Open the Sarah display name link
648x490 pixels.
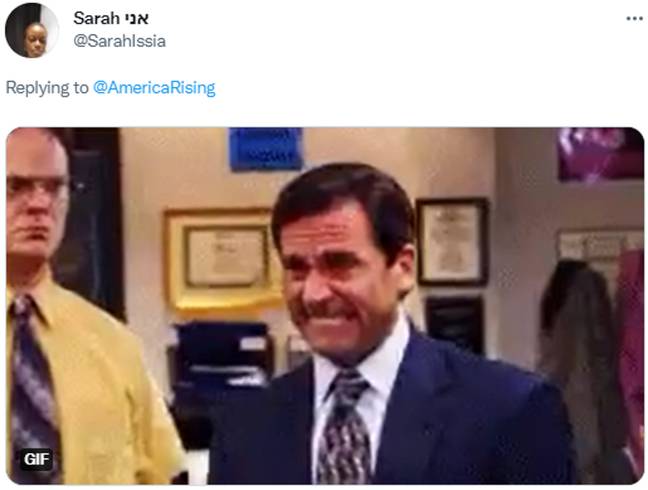pos(97,18)
